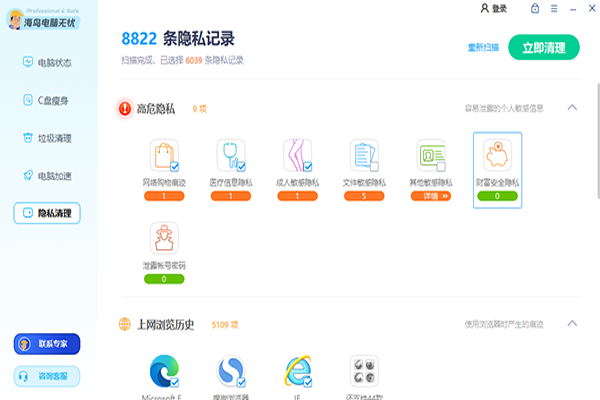Image resolution: width=600 pixels, height=400 pixels.
Task: Collapse the 高危隐私 section
Action: coord(572,107)
